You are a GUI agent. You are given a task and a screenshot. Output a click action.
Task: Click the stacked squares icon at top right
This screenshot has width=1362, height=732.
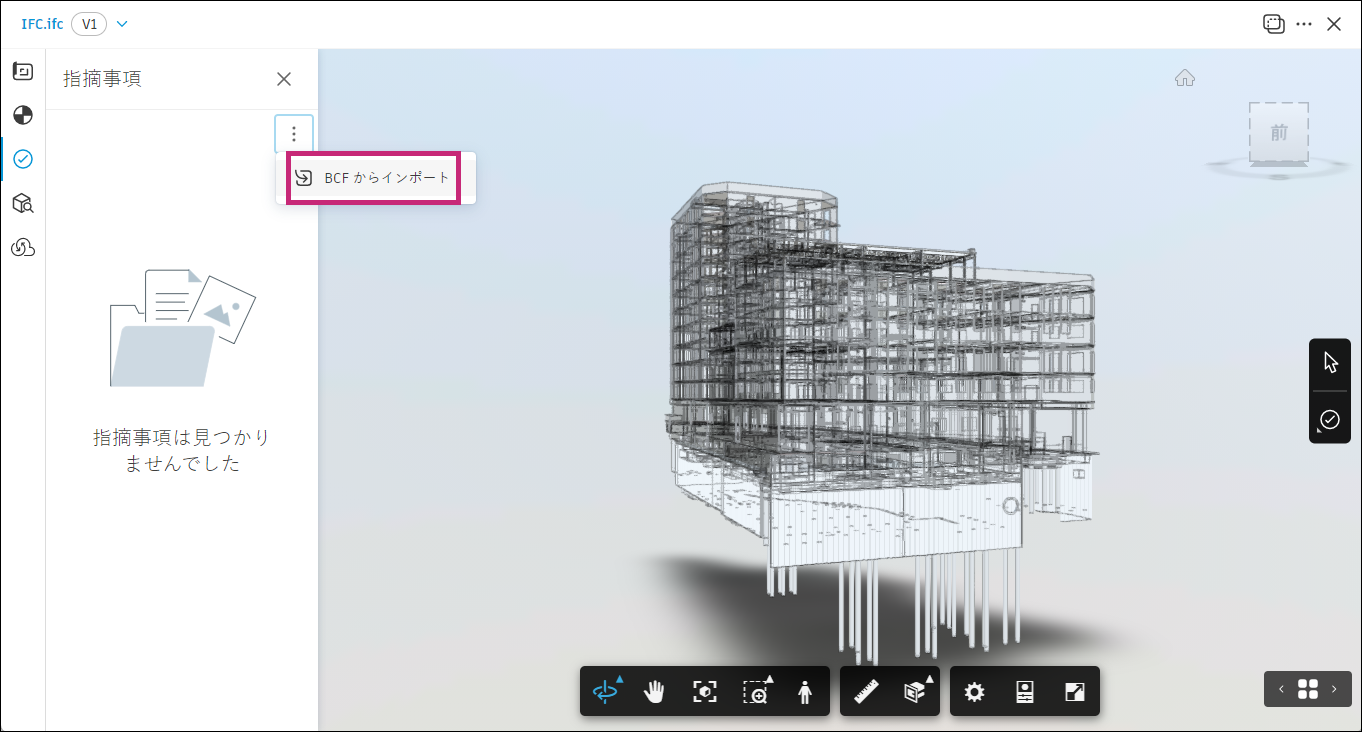[x=1273, y=24]
